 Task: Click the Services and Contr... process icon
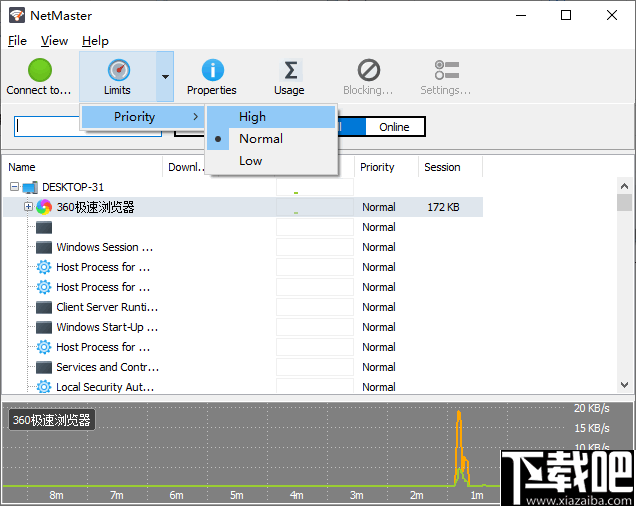44,367
